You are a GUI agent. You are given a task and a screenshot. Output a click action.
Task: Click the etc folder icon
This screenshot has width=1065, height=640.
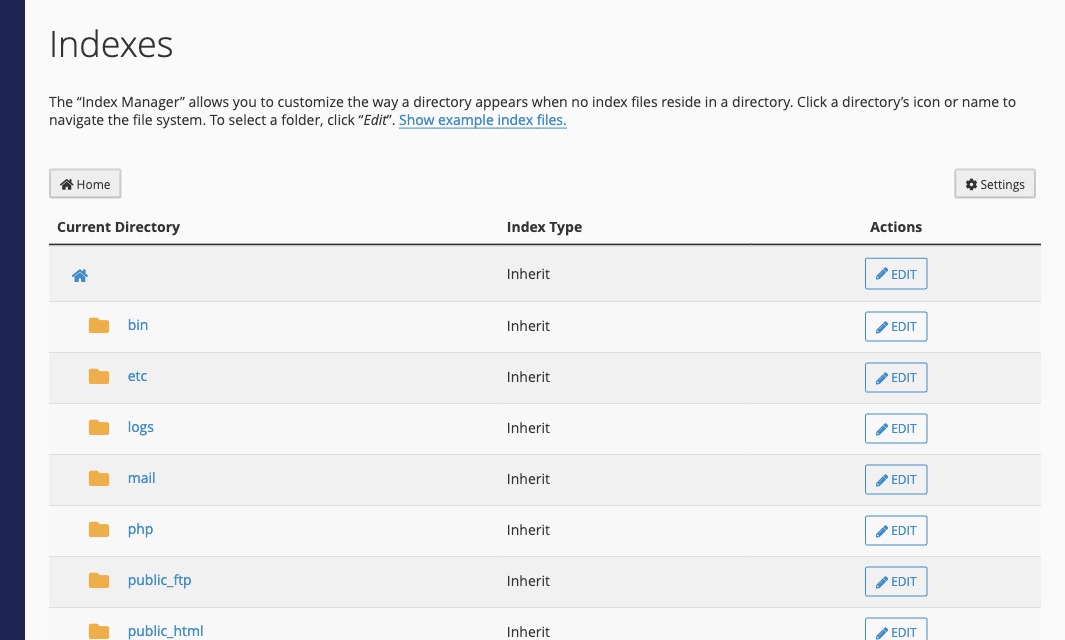point(99,376)
